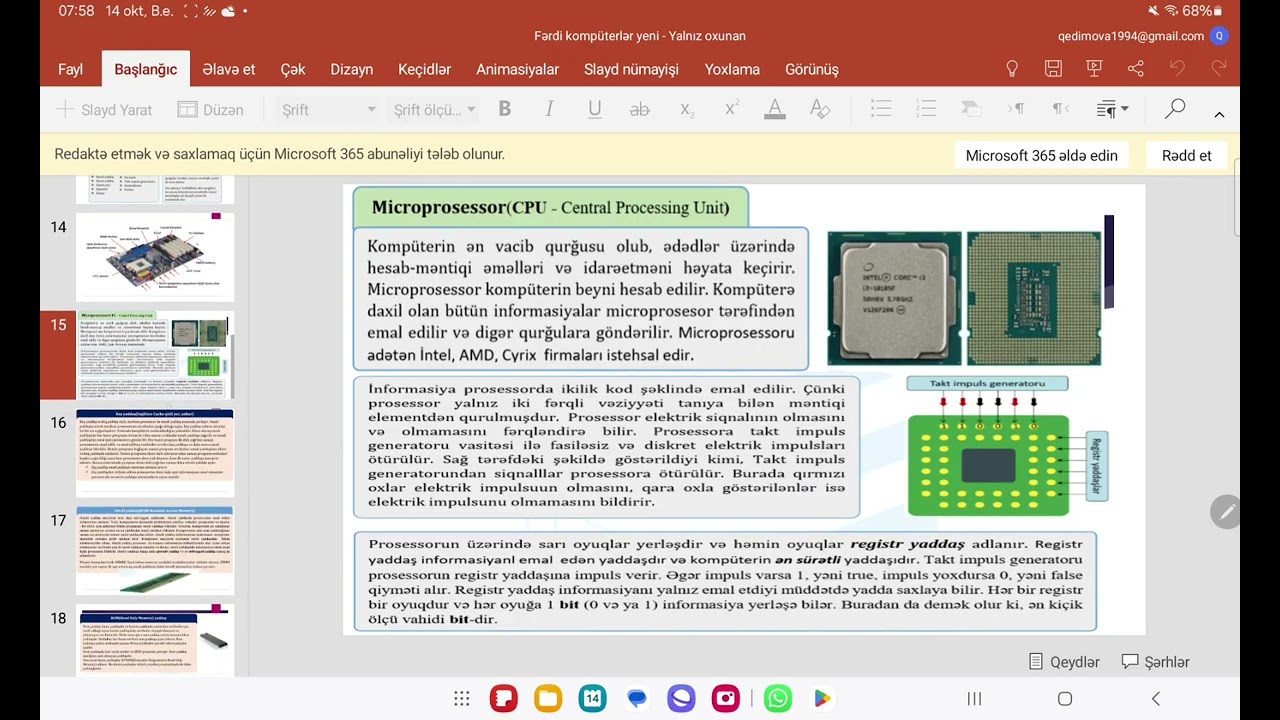Open the share icon
This screenshot has height=720, width=1280.
(1135, 69)
